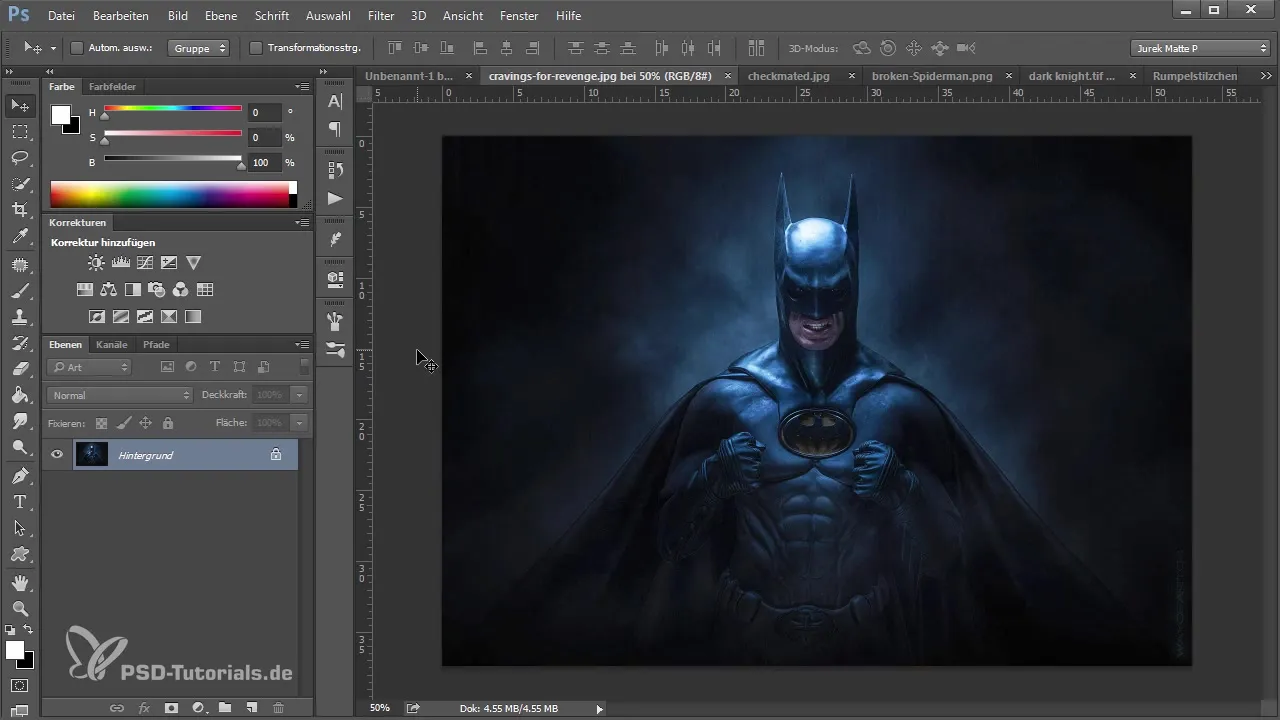This screenshot has height=720, width=1280.
Task: Switch to the checkmated.jpg document tab
Action: [789, 76]
